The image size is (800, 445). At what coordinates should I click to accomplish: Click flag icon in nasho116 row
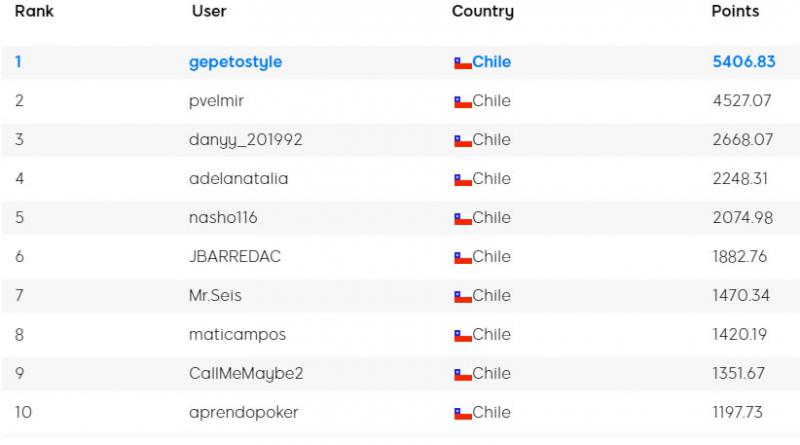click(462, 219)
